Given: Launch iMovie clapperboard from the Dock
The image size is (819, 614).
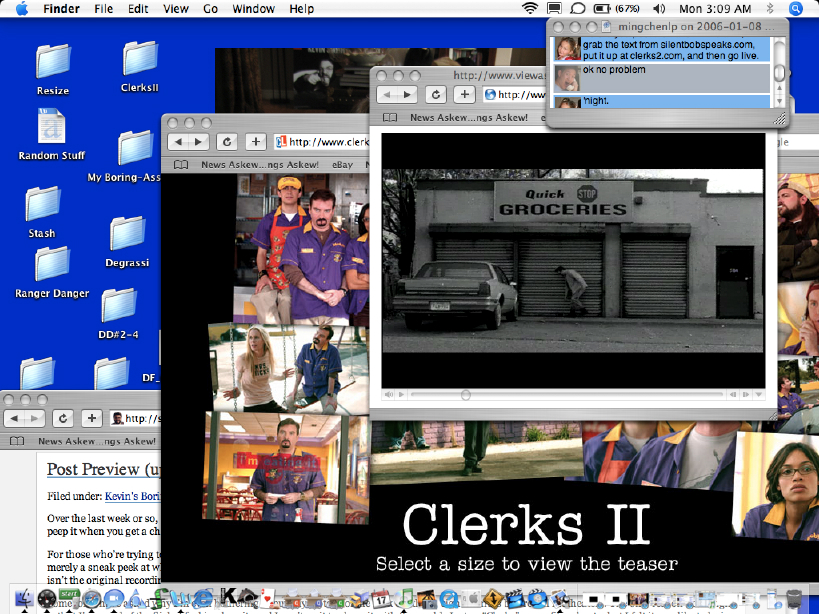Looking at the screenshot, I should (515, 598).
